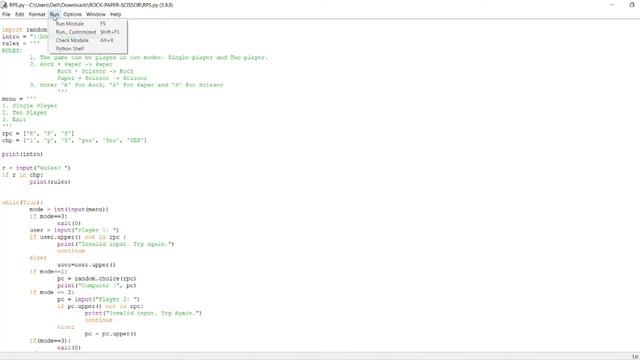Viewport: 640px width, 360px height.
Task: Click the 'pc = random.choice(rpc)' line
Action: click(97, 279)
